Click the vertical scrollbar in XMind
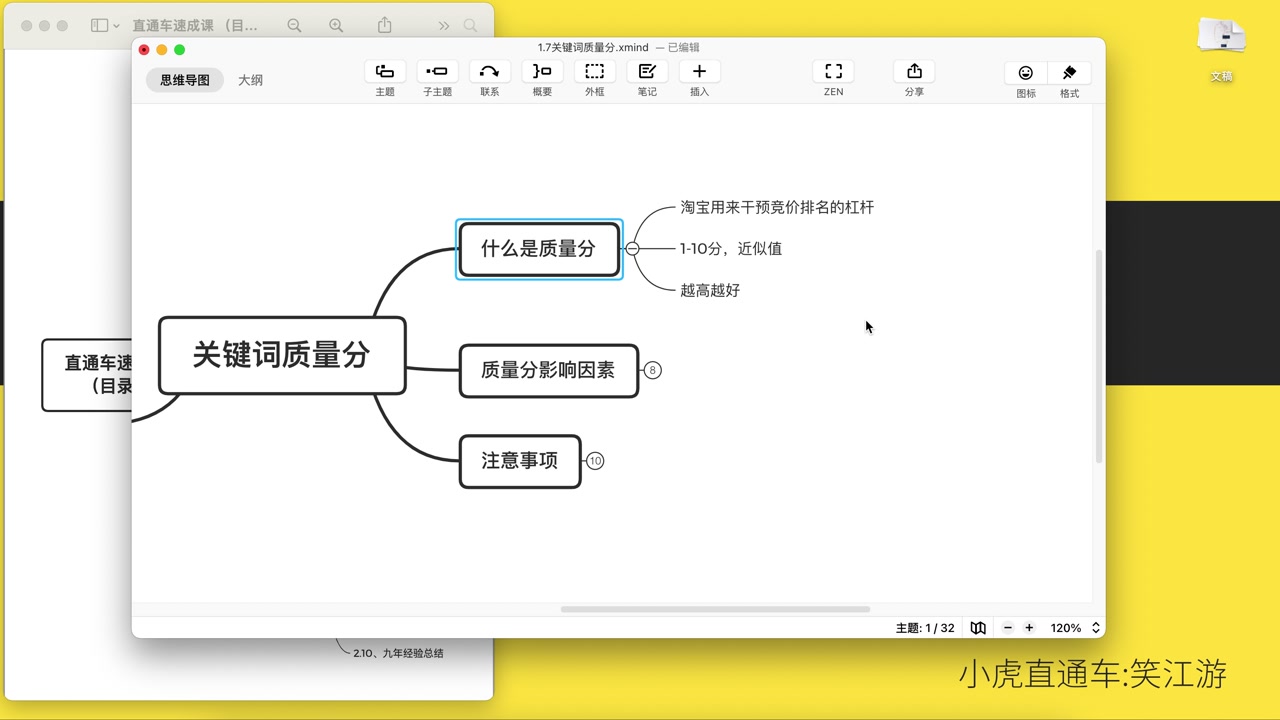Viewport: 1280px width, 720px height. 1100,355
